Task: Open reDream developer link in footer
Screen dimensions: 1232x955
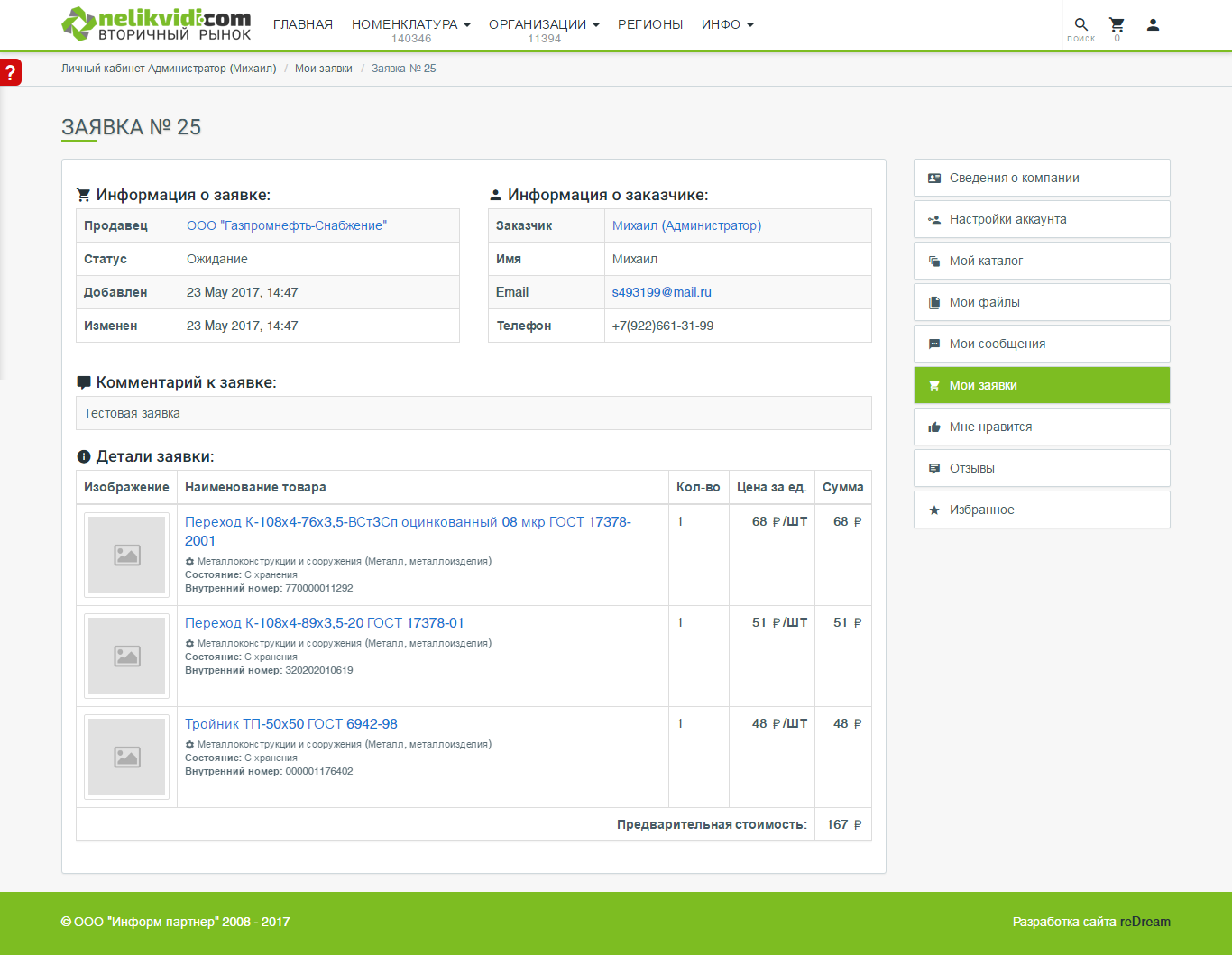Action: (1145, 922)
